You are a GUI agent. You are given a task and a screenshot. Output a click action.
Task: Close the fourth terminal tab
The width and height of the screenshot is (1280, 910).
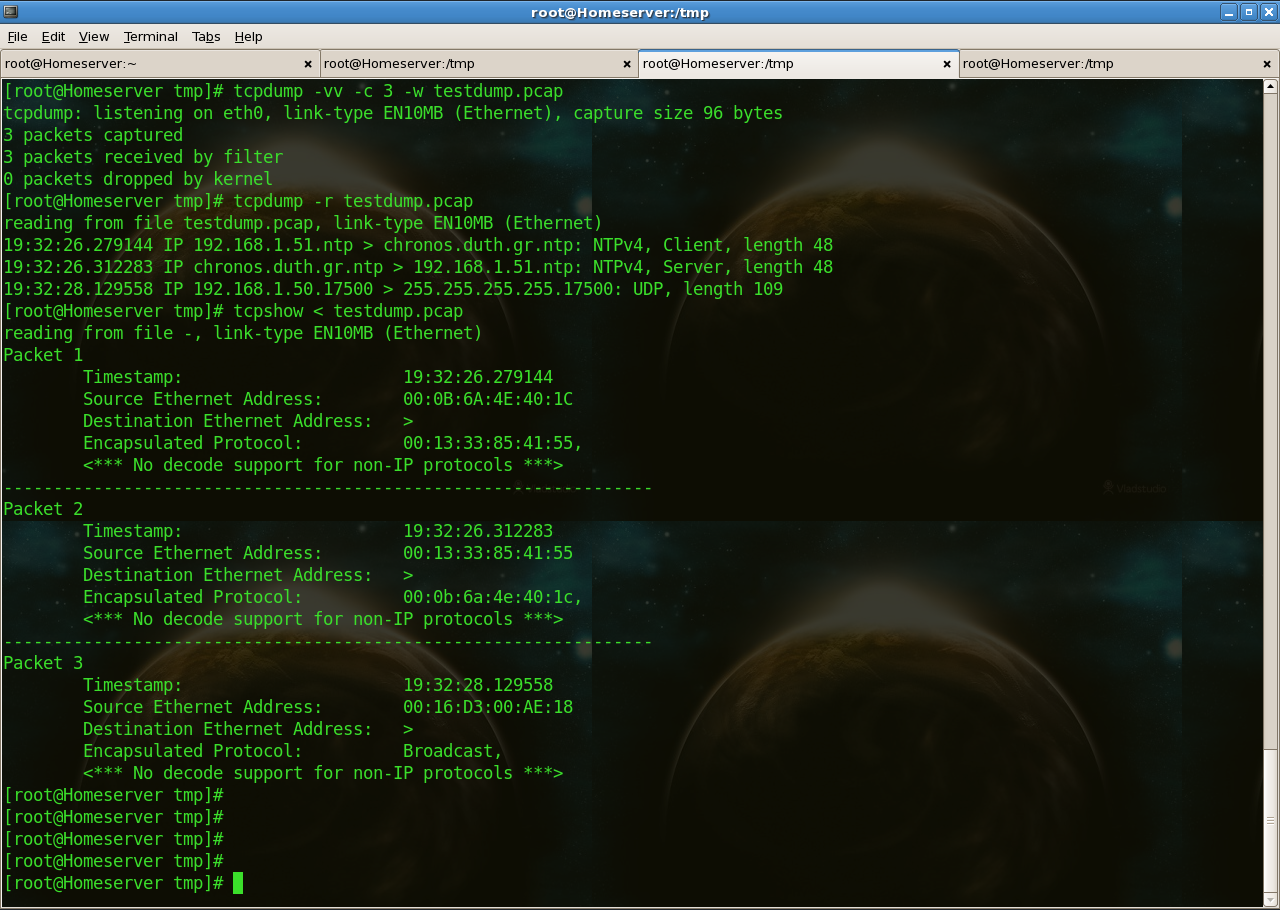[1267, 64]
